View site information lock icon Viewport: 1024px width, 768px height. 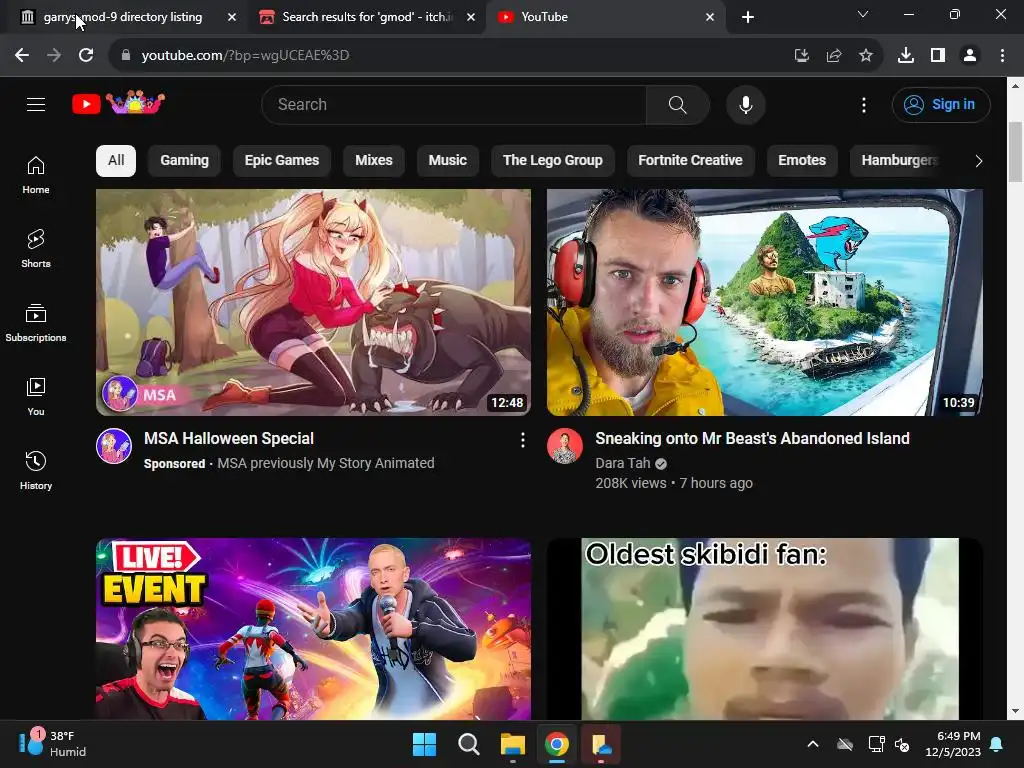[x=126, y=56]
